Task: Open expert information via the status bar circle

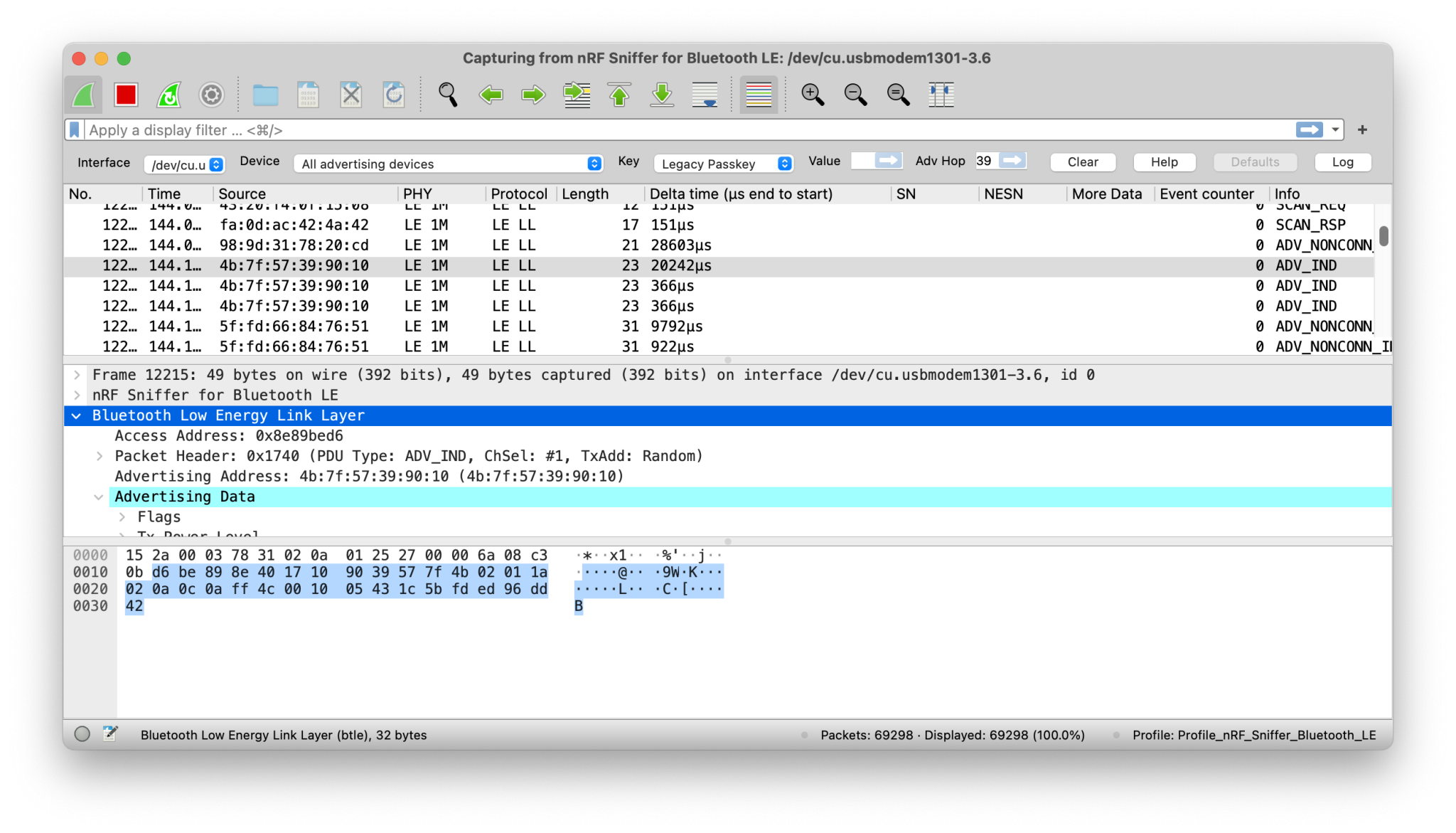Action: (82, 735)
